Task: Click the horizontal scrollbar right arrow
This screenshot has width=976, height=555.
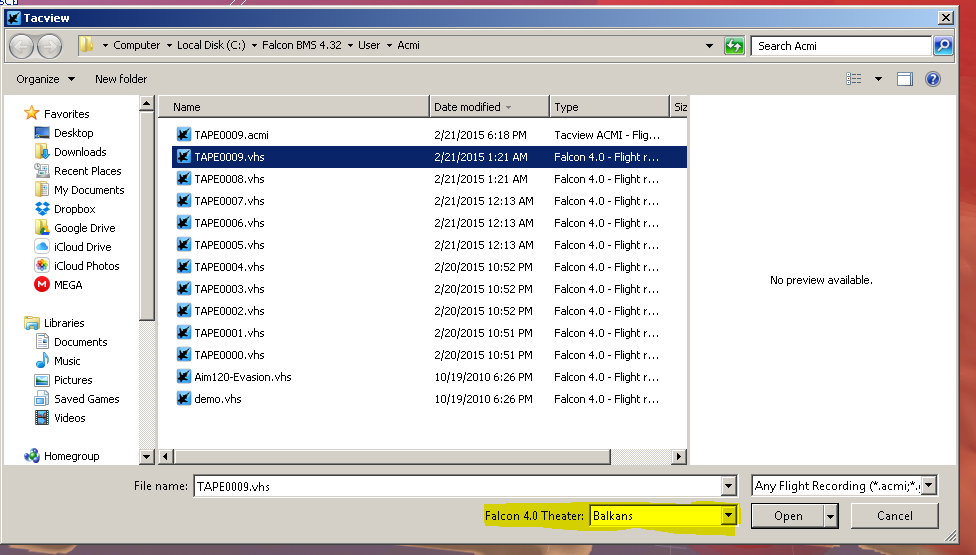Action: pyautogui.click(x=679, y=457)
